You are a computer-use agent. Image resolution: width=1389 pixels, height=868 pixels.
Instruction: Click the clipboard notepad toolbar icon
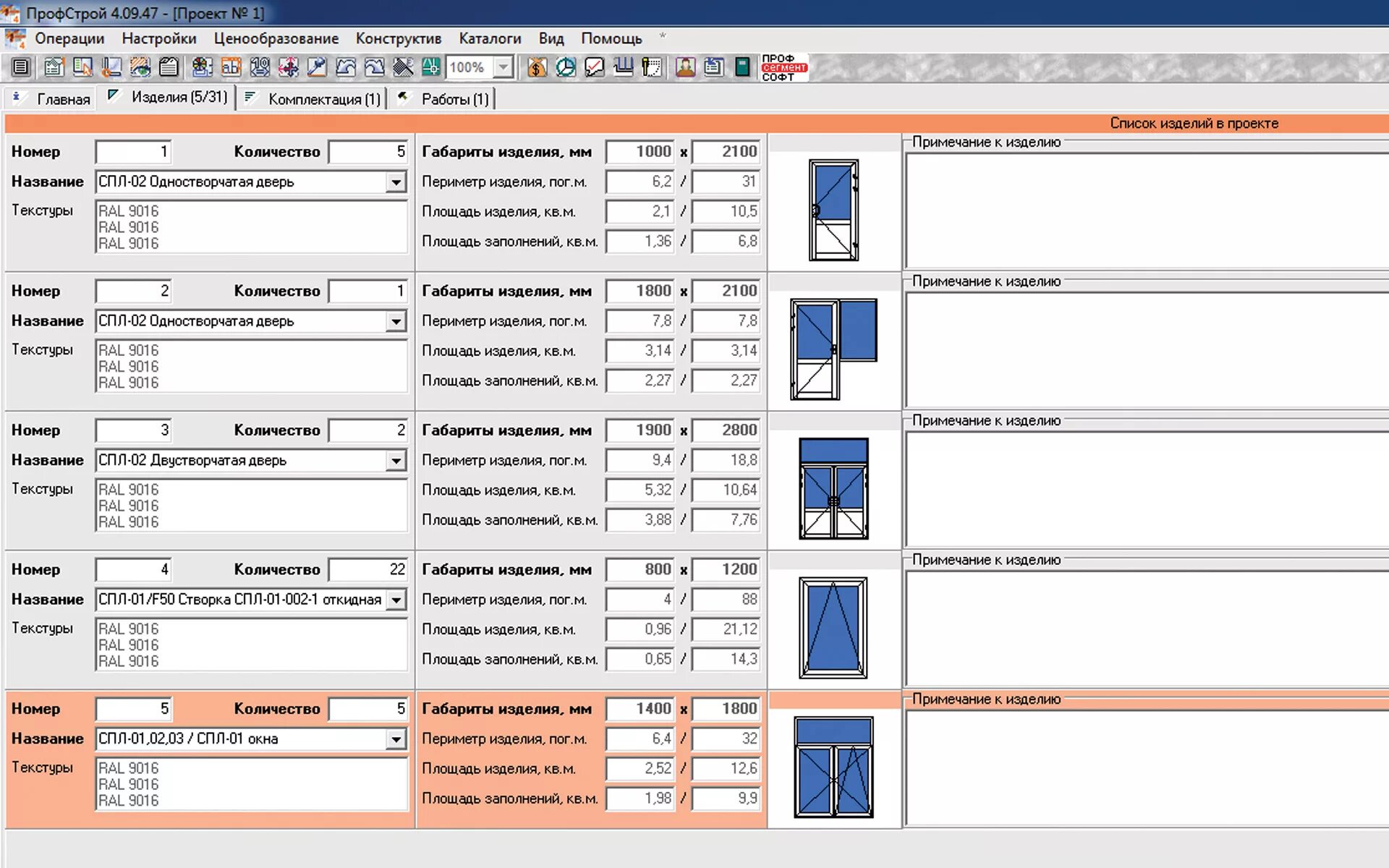click(169, 67)
